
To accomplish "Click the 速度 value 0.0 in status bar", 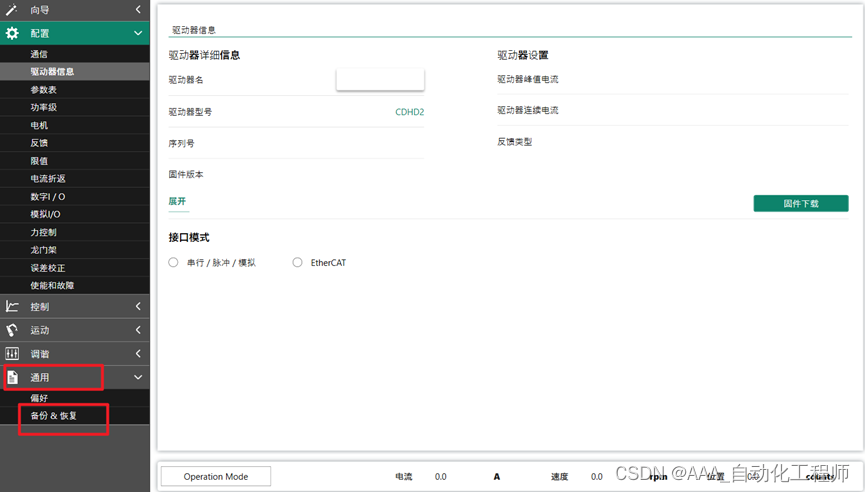I will point(596,477).
